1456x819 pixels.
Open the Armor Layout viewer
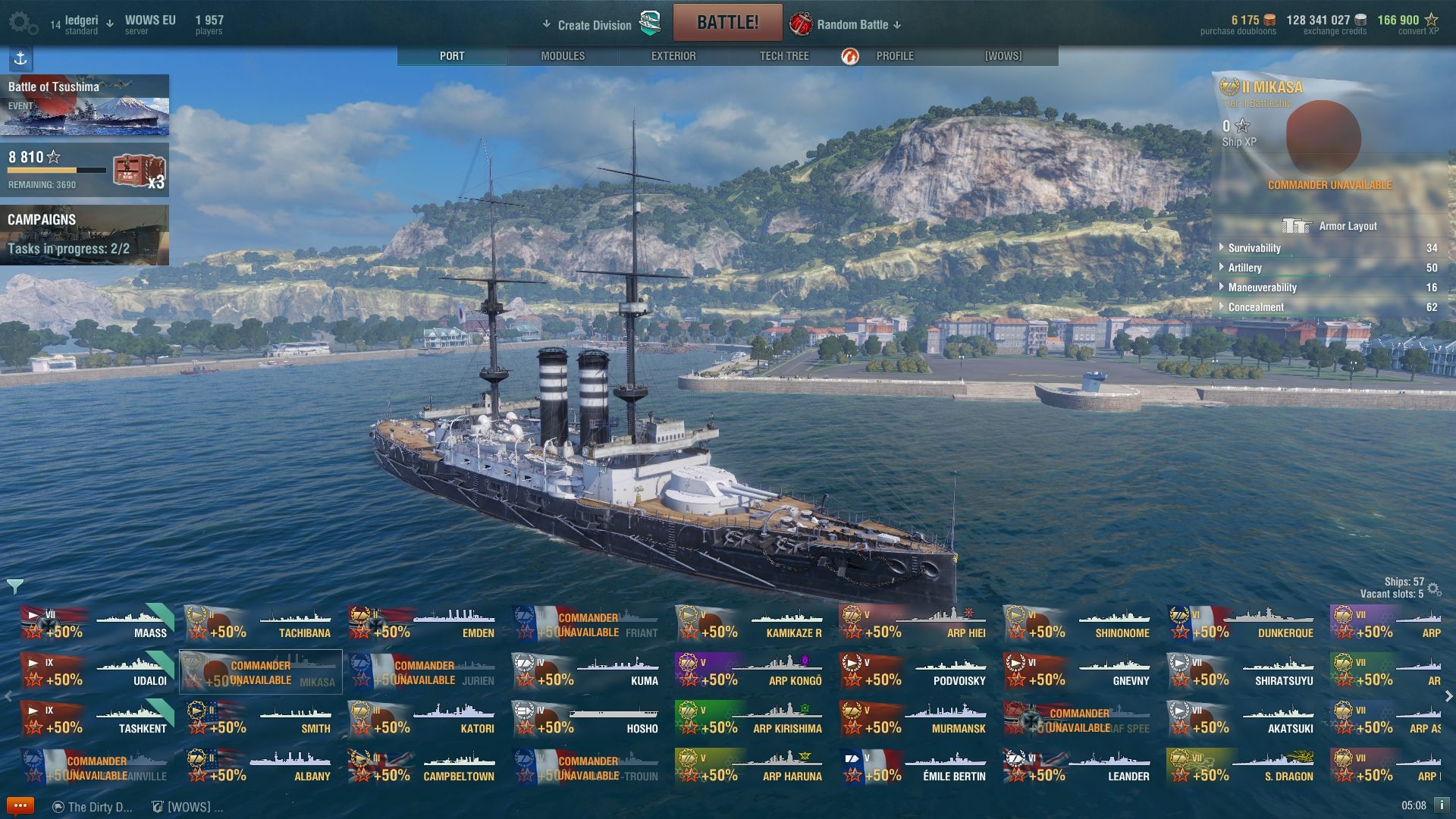(x=1329, y=226)
